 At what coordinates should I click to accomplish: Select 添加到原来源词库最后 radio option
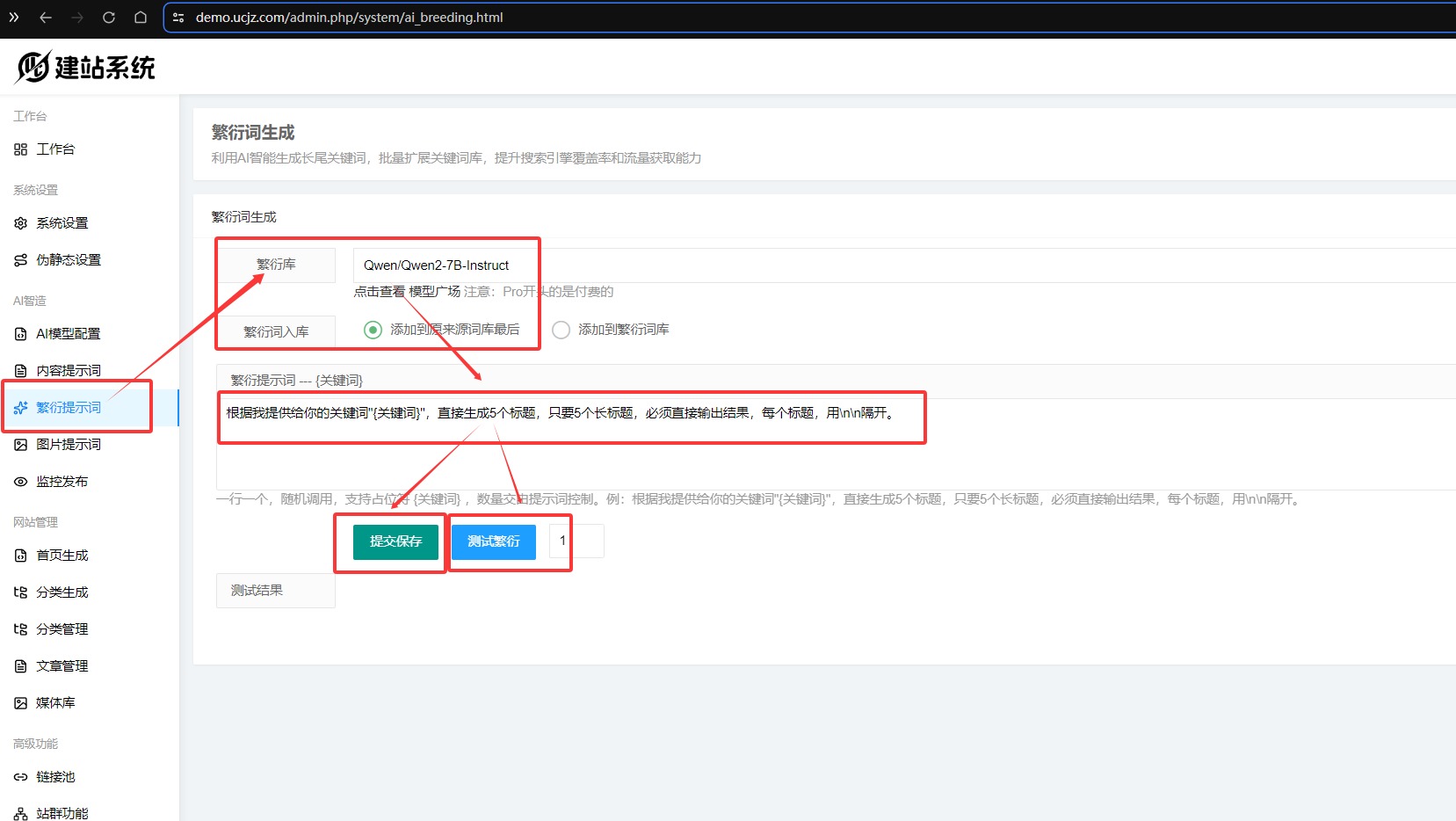[x=373, y=330]
